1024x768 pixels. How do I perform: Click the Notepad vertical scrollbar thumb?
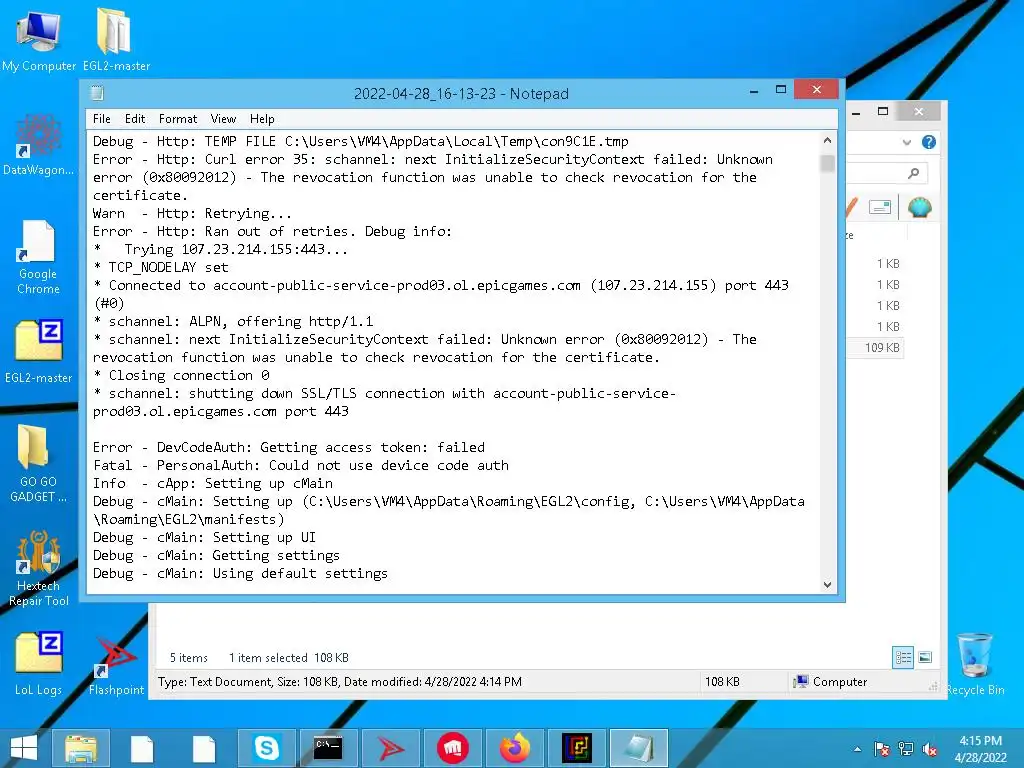[x=827, y=163]
